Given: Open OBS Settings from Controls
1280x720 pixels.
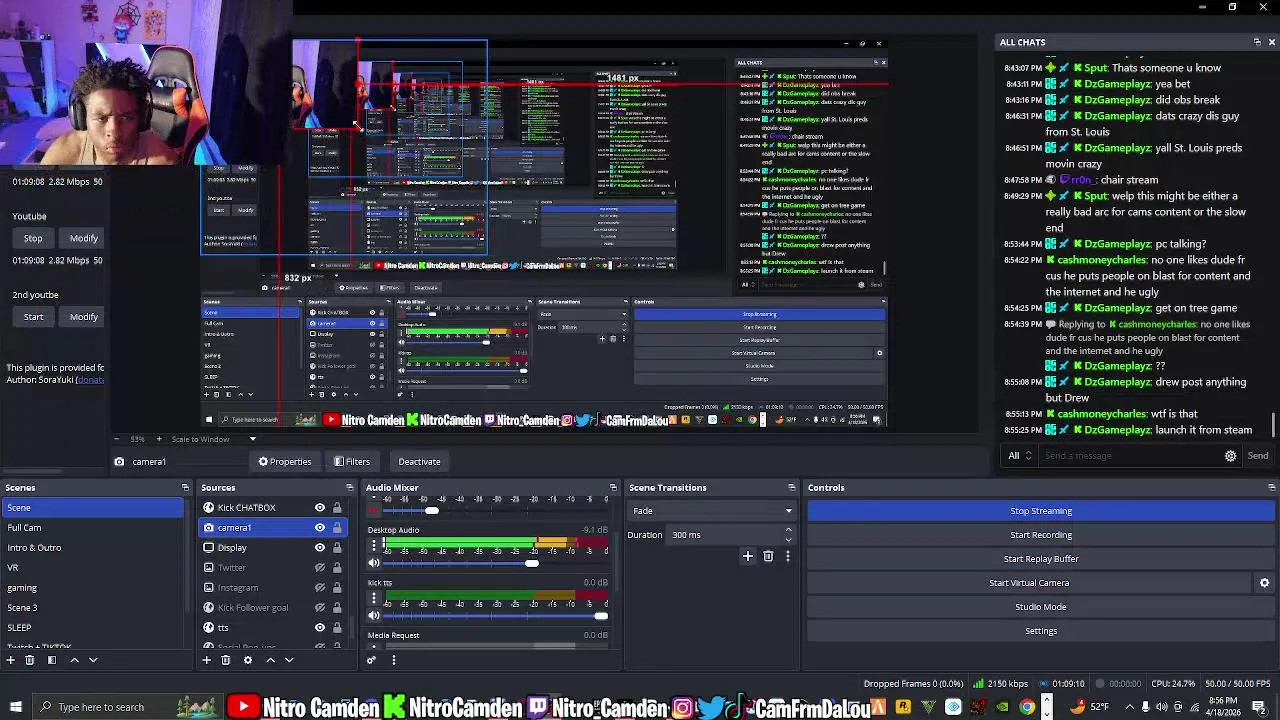Looking at the screenshot, I should coord(1041,631).
